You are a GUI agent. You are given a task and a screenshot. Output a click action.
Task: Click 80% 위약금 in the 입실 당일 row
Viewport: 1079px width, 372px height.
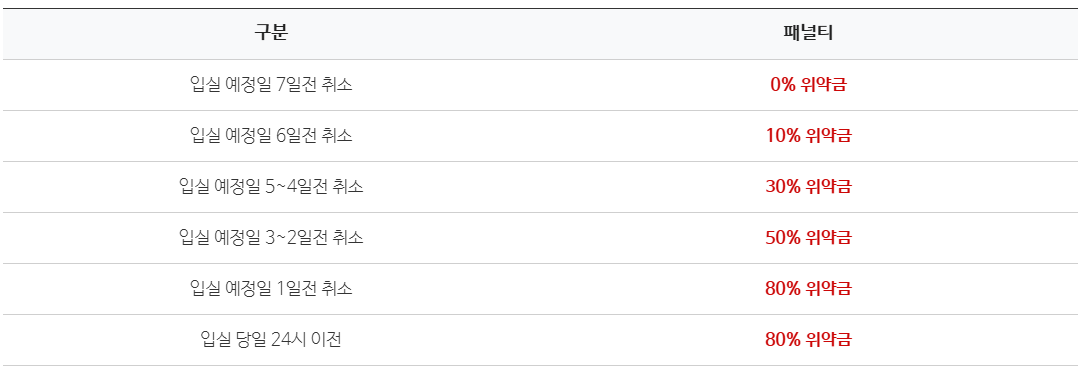808,340
